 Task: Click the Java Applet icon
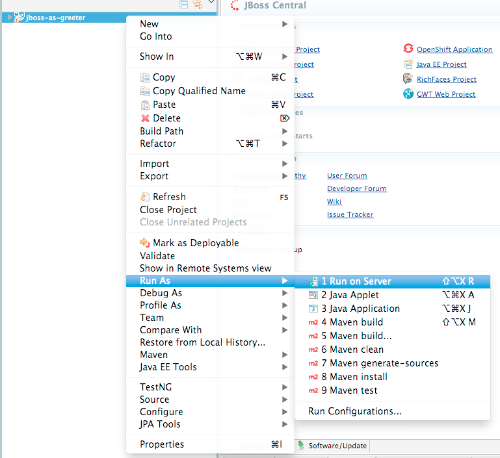pyautogui.click(x=313, y=295)
